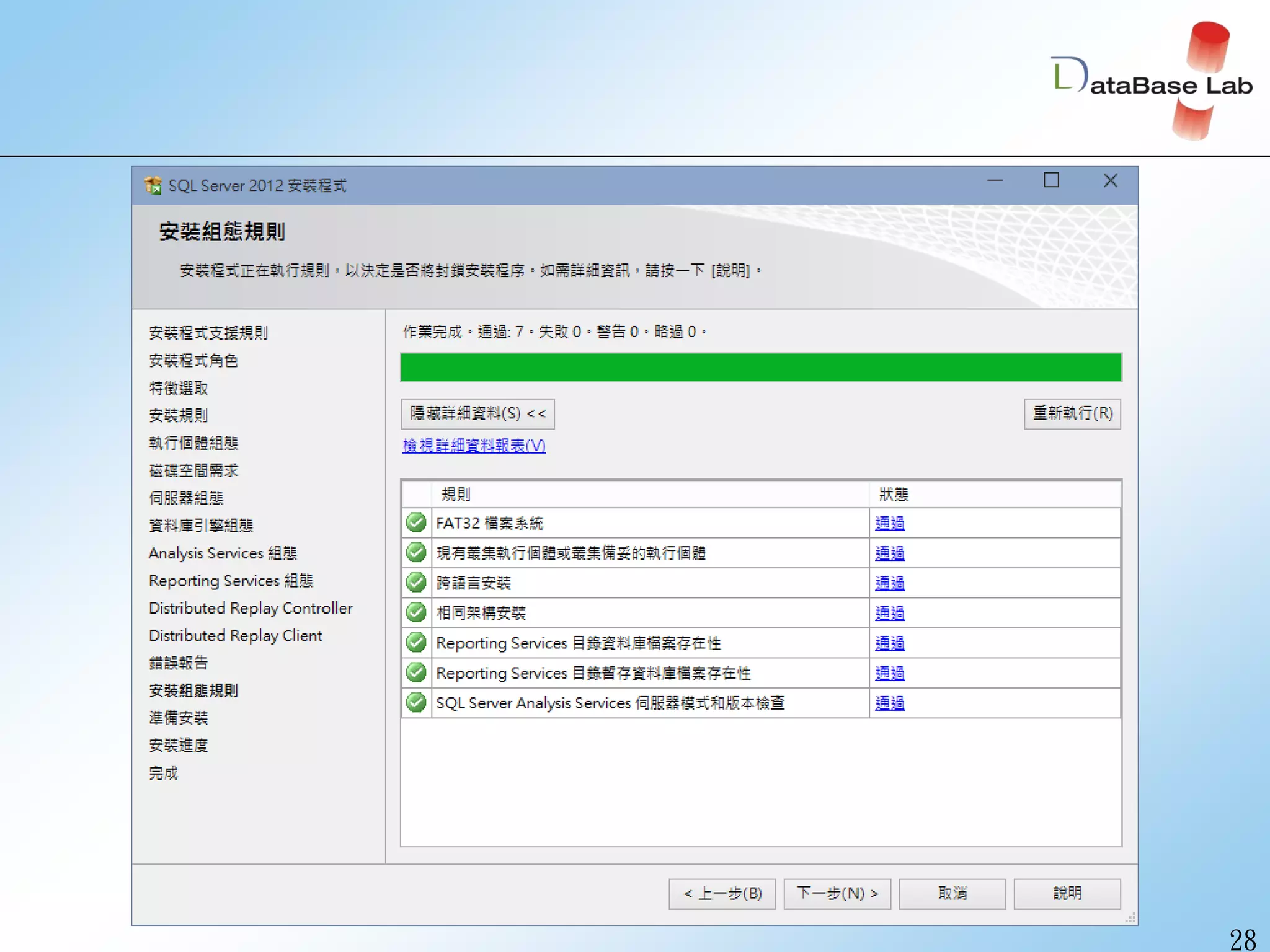Image resolution: width=1270 pixels, height=952 pixels.
Task: Click the SQL Server setup title bar icon
Action: coord(153,185)
